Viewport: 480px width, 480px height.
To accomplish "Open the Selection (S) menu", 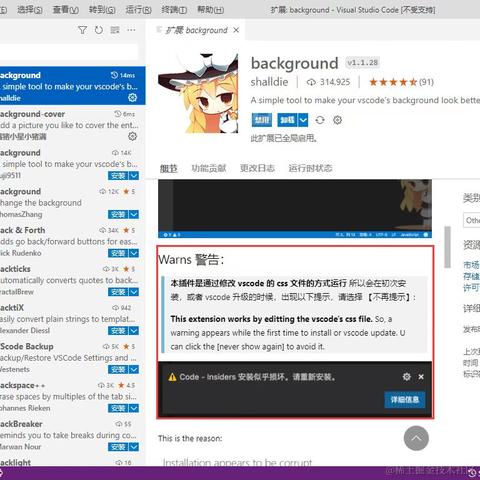I will pos(30,10).
